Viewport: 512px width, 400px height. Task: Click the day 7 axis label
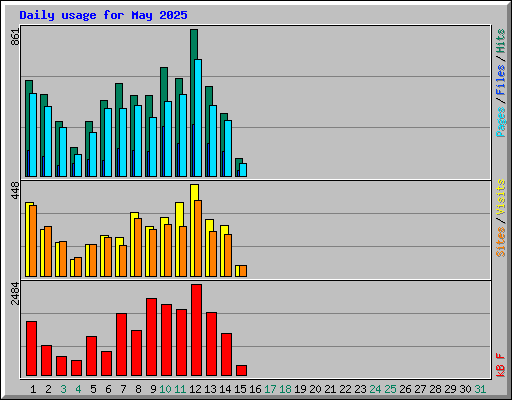[123, 389]
